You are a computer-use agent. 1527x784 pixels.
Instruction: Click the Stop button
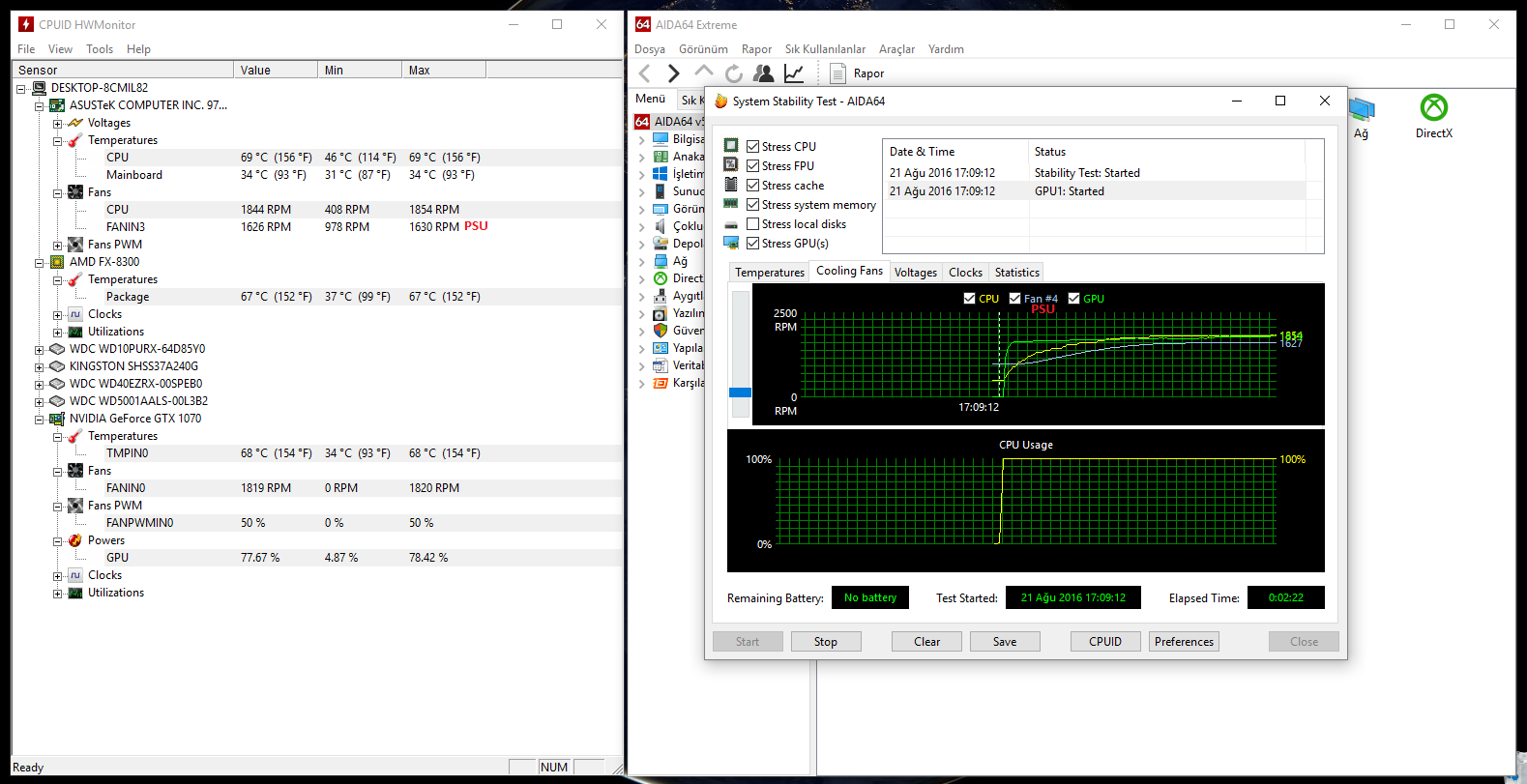(826, 642)
